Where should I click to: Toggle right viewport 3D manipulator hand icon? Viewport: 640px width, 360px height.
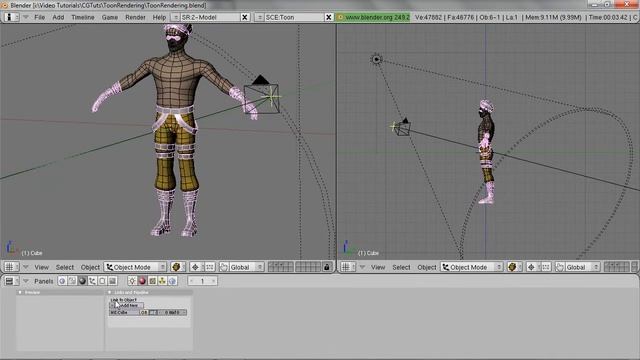point(560,267)
